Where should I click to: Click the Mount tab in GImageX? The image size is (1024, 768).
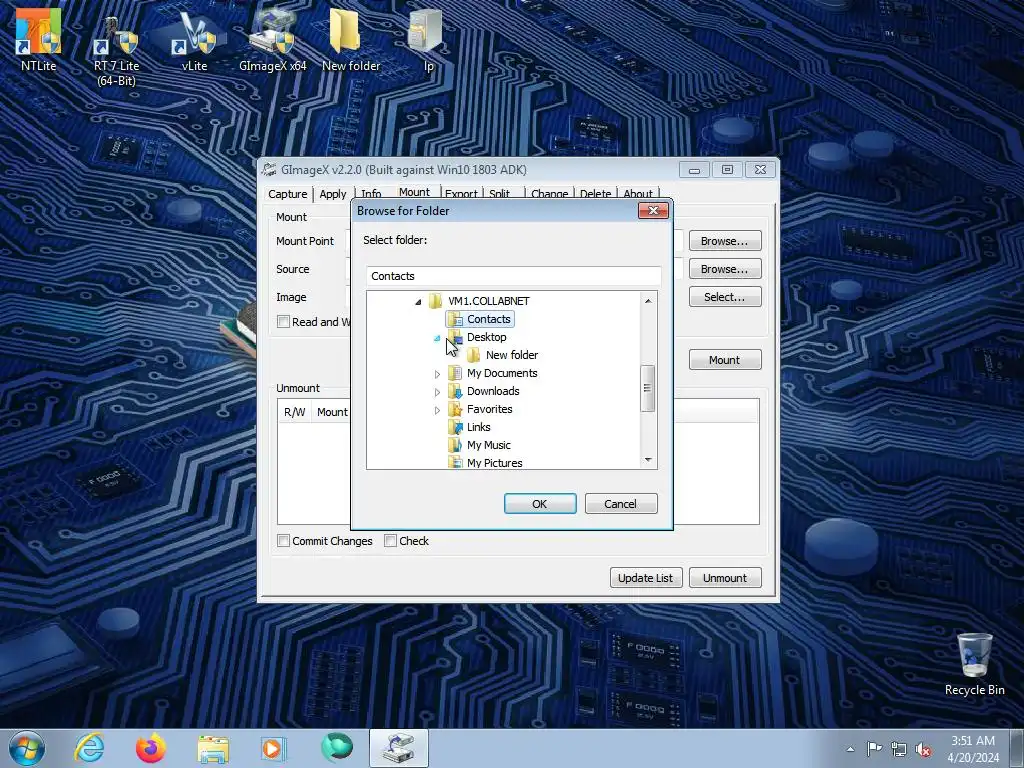tap(414, 192)
